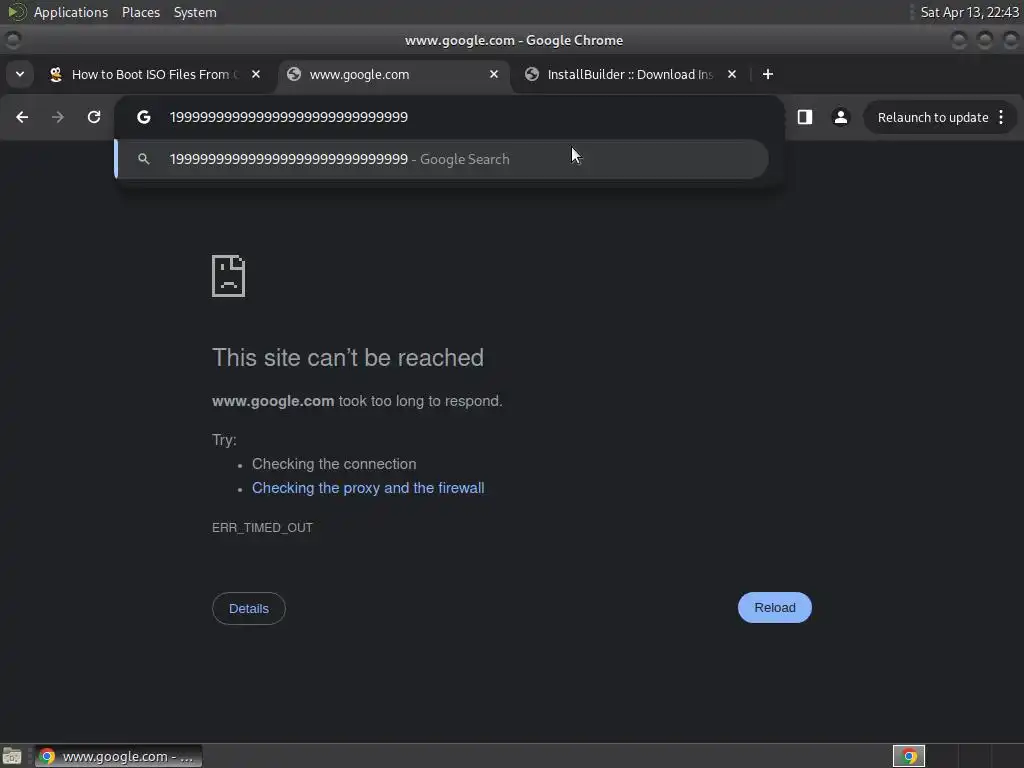Screen dimensions: 1024x768
Task: Reload page with the toolbar refresh icon
Action: [x=94, y=117]
